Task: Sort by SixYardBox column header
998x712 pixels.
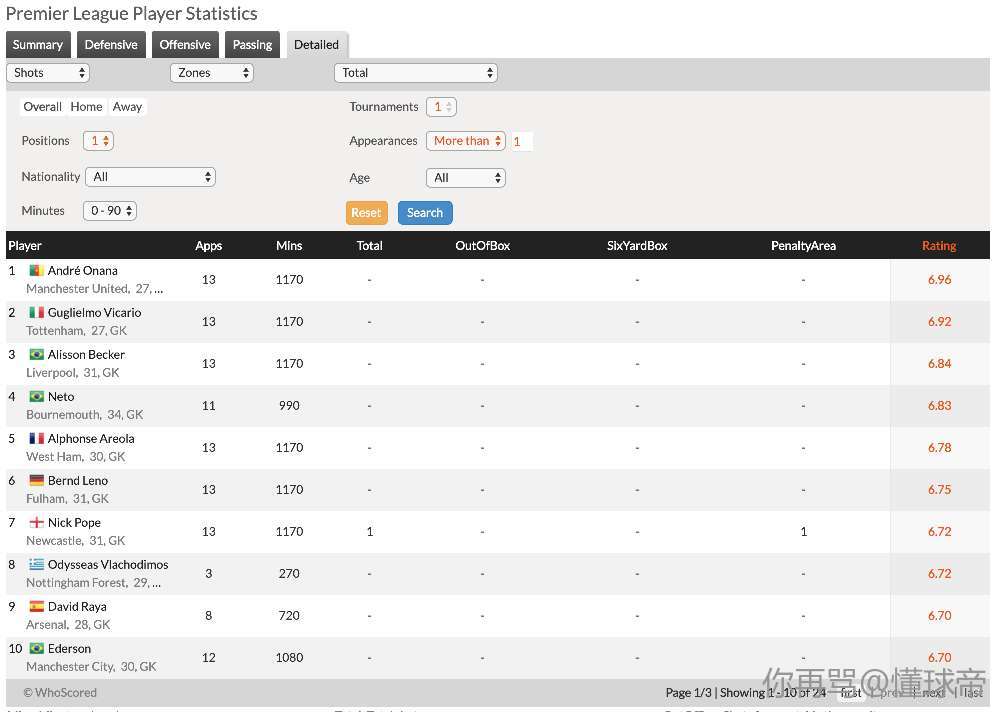Action: point(637,246)
